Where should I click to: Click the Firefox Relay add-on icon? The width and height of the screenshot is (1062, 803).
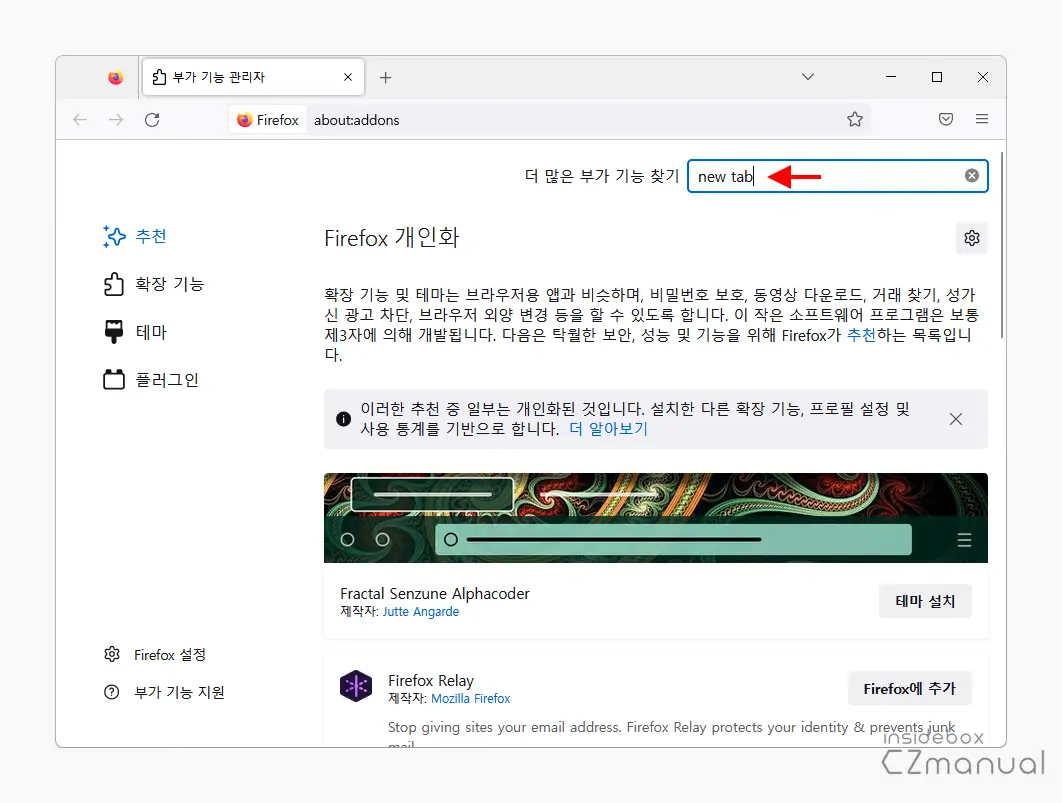click(x=356, y=687)
